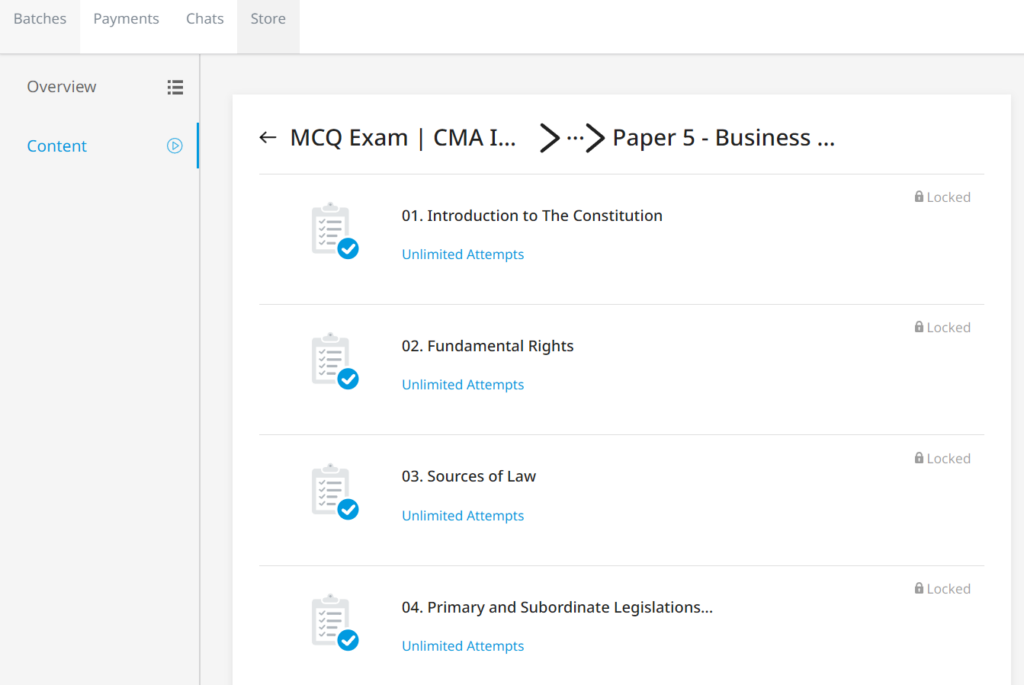Select the Content item in the left sidebar
The image size is (1024, 685).
click(56, 145)
